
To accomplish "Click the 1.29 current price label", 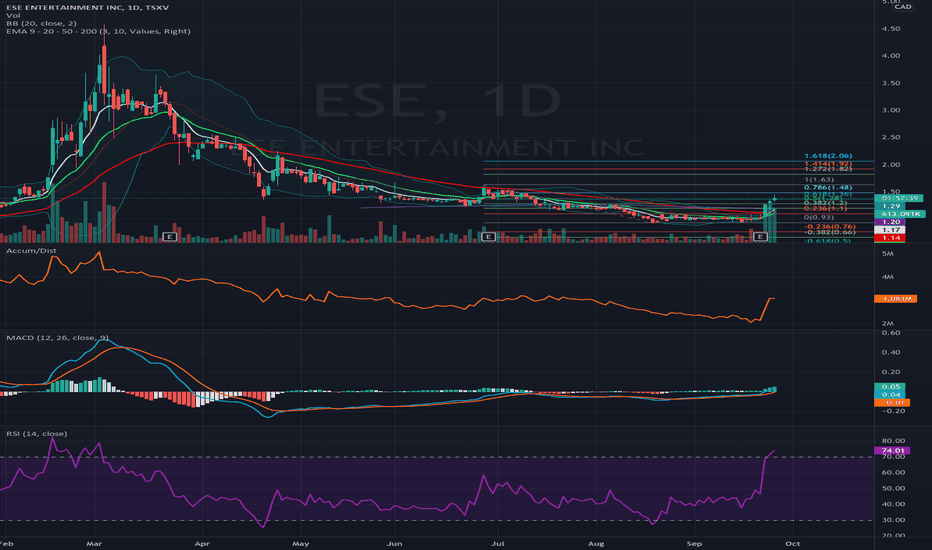I will coord(890,206).
